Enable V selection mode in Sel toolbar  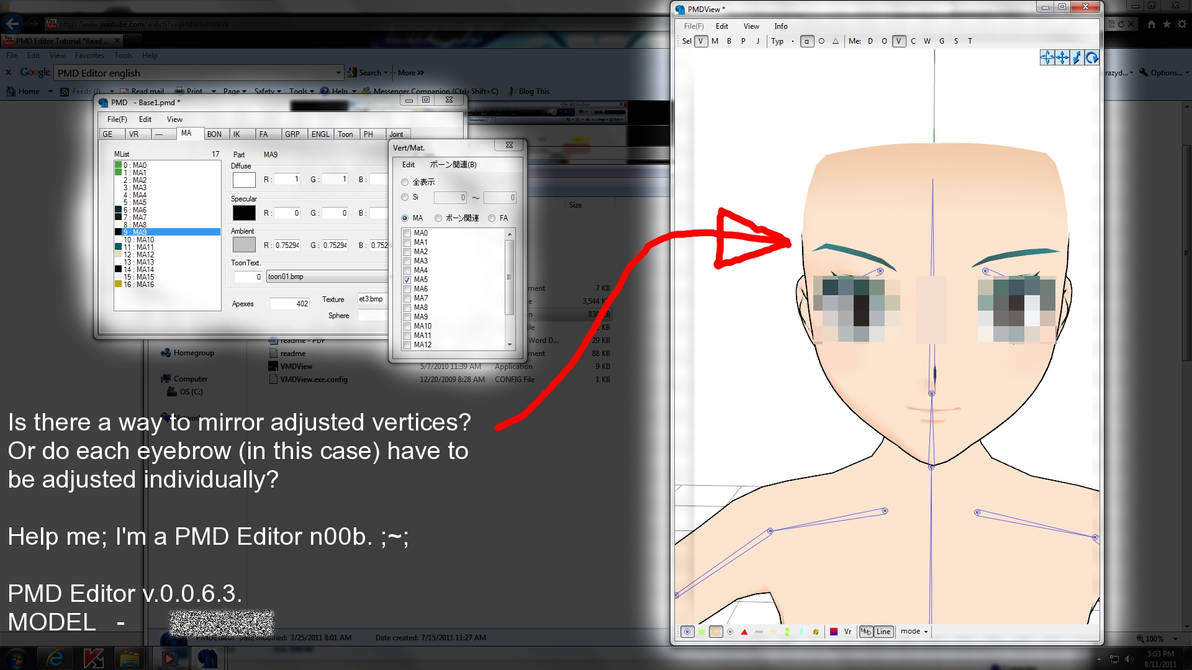point(700,40)
